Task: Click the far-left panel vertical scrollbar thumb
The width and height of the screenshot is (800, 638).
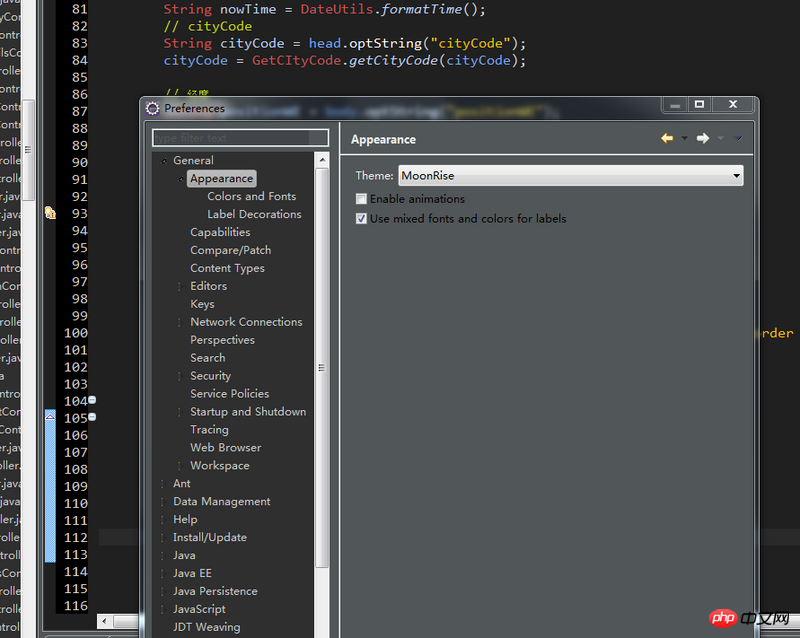Action: tap(28, 150)
